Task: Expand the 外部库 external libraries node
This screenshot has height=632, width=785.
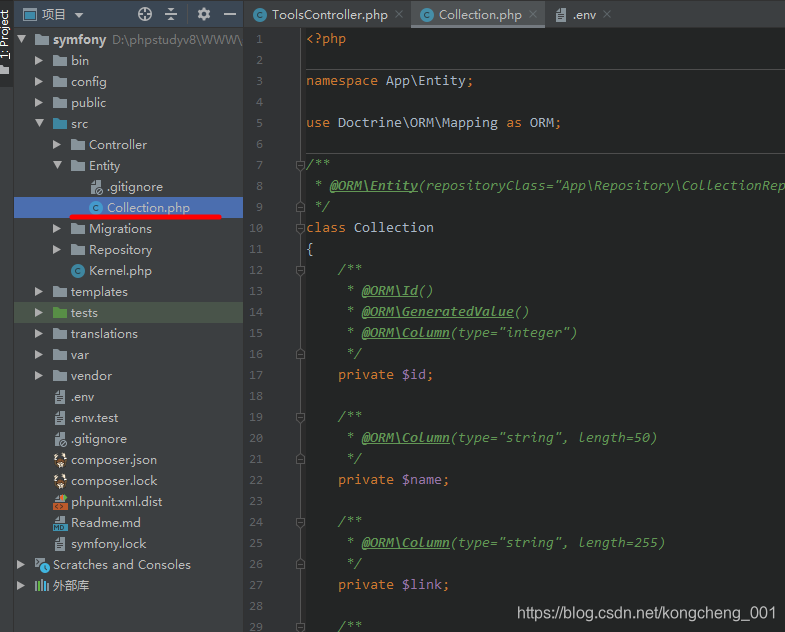Action: click(21, 586)
